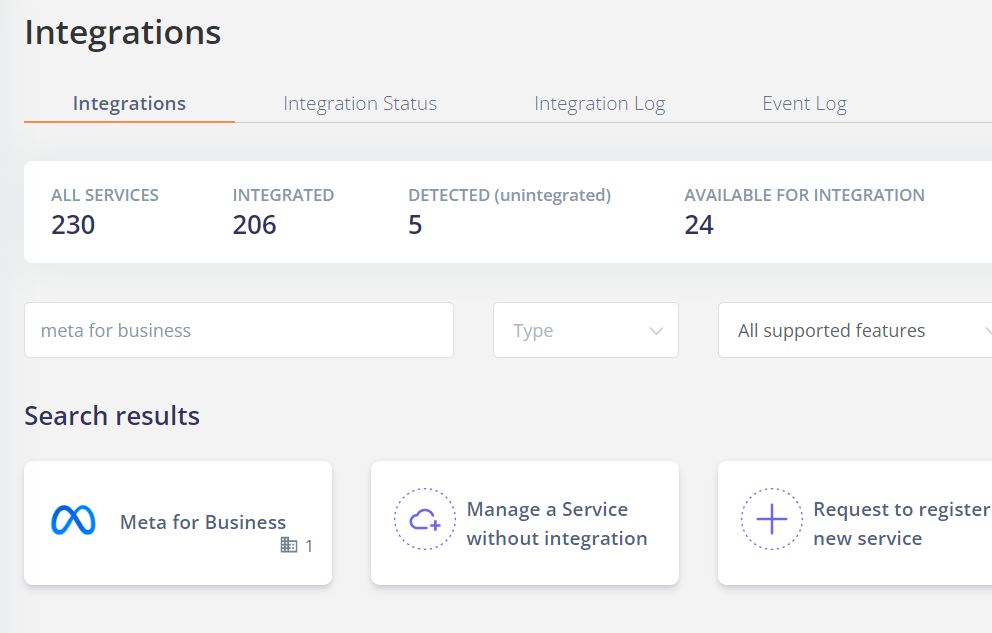Select Request to register new service
The width and height of the screenshot is (992, 633).
coord(900,524)
